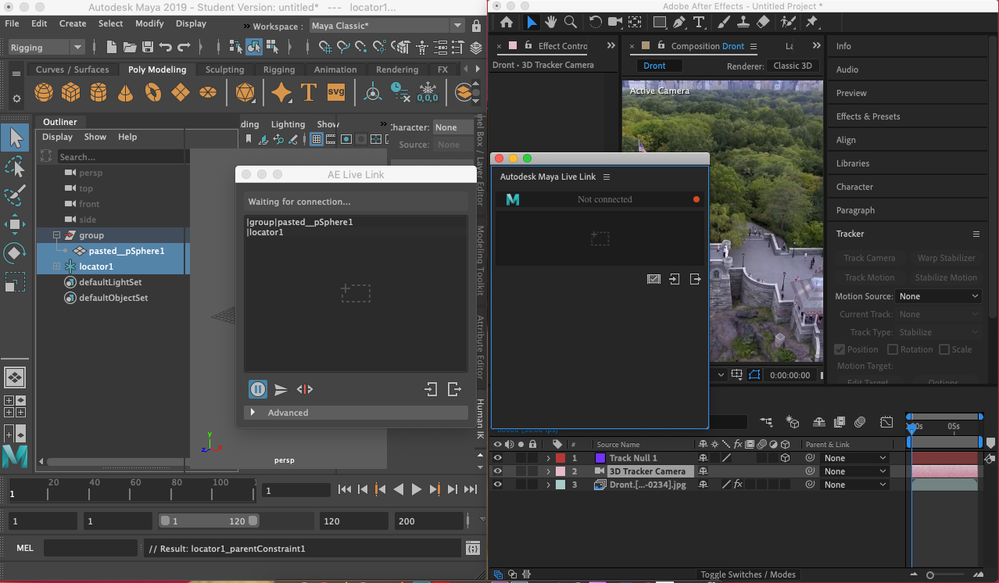Viewport: 999px width, 583px height.
Task: Click the Maya playback range slider bar
Action: [x=208, y=521]
